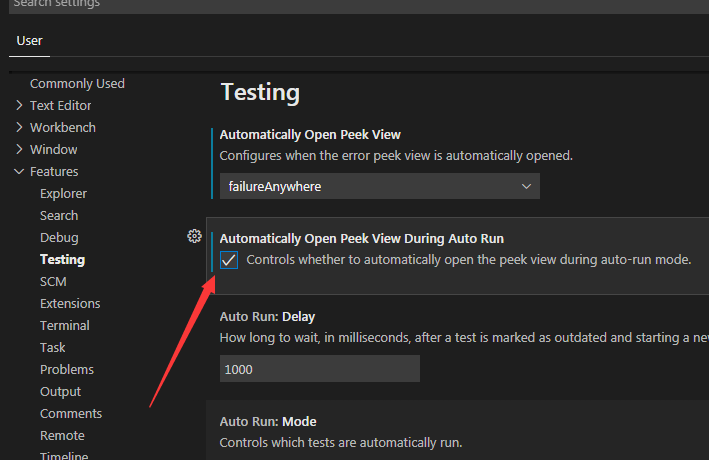The image size is (709, 460).
Task: Open the Remote settings category
Action: tap(62, 435)
